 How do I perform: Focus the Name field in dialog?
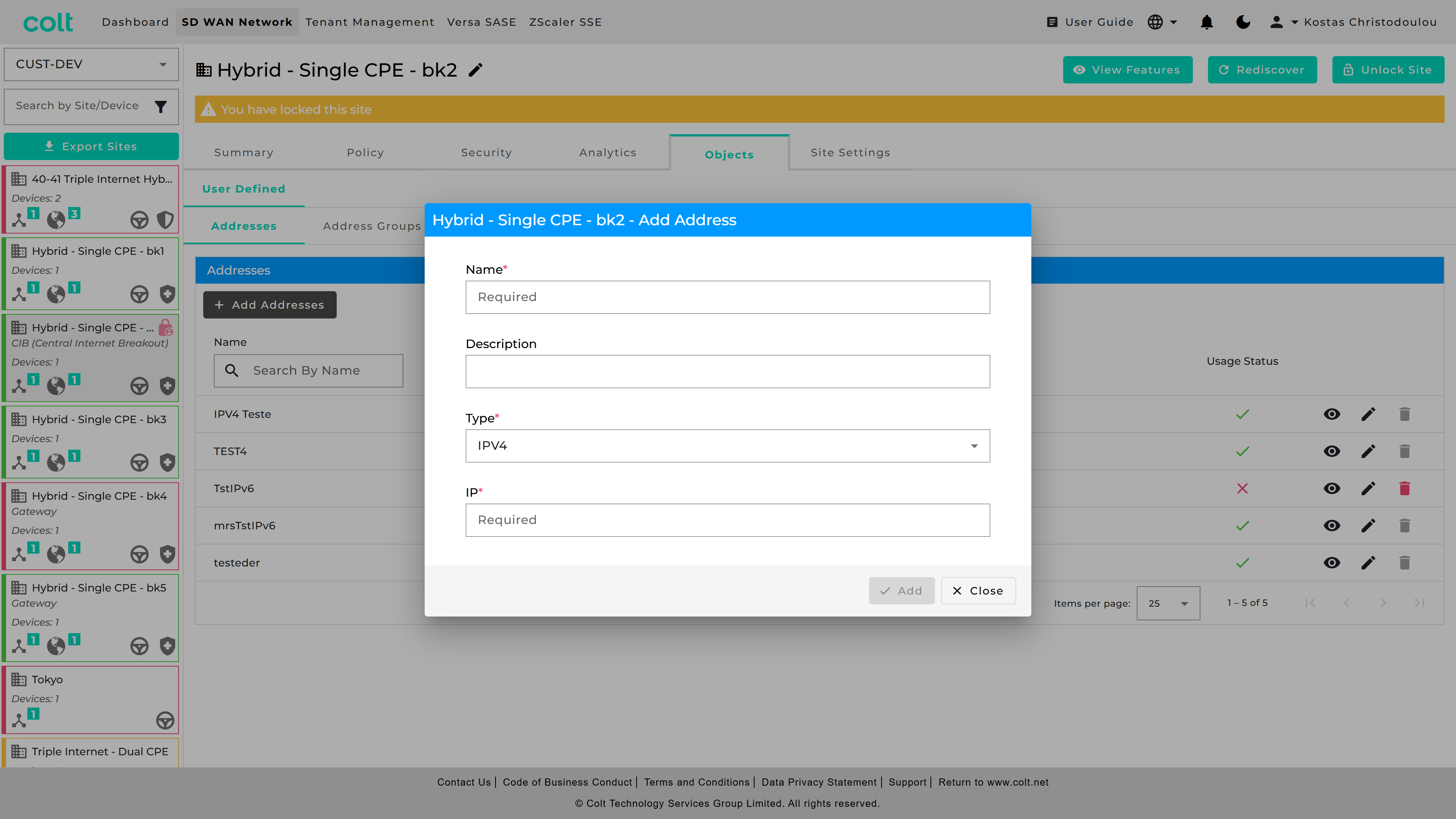(728, 297)
